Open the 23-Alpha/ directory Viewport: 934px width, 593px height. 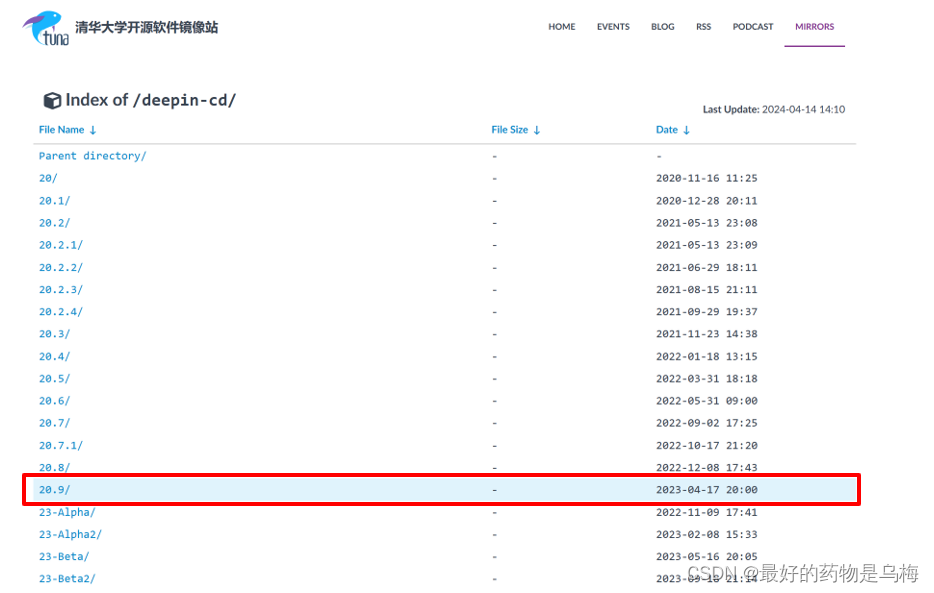point(65,512)
